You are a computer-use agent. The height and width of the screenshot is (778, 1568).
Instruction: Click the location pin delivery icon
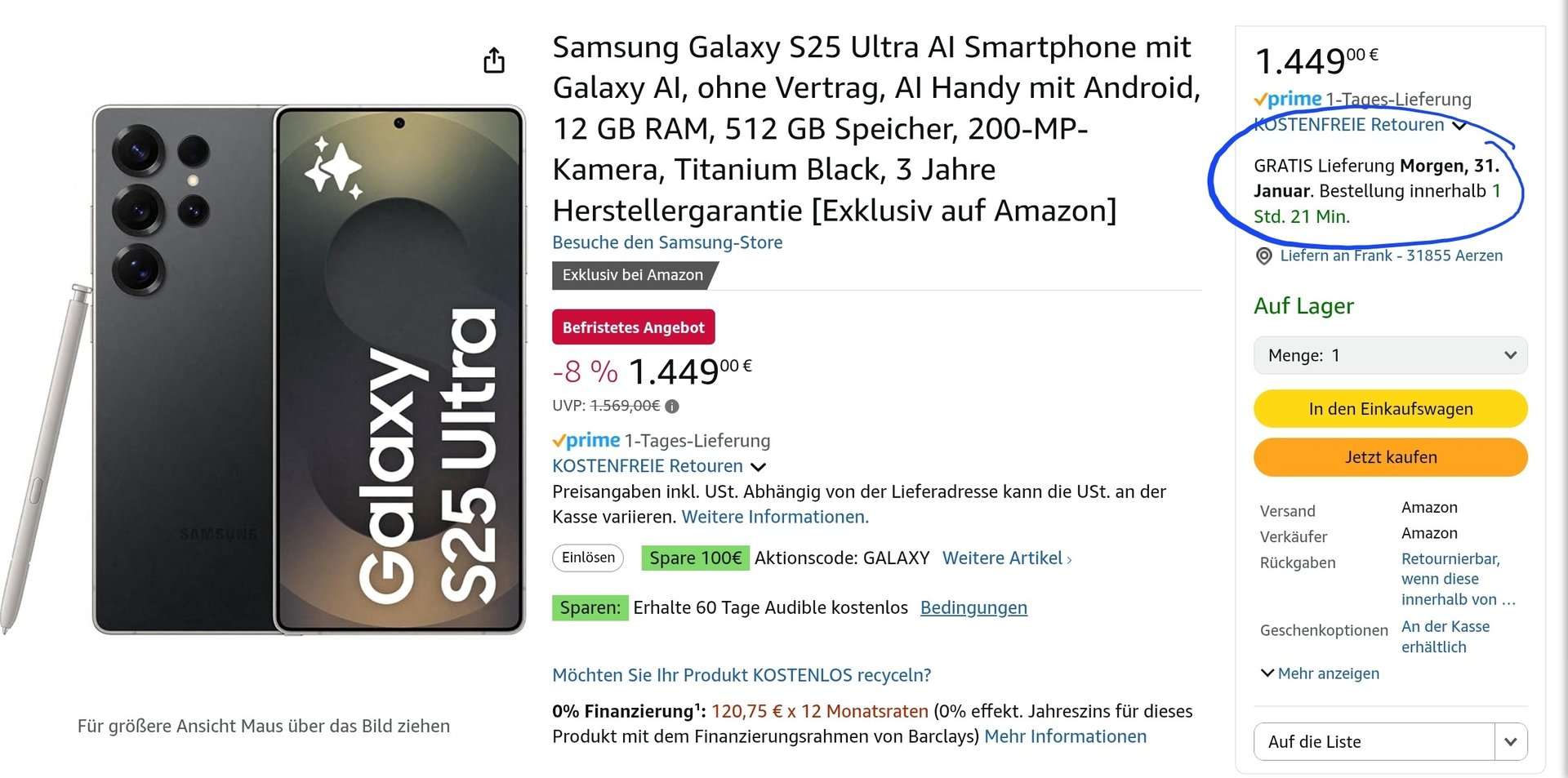click(1263, 256)
